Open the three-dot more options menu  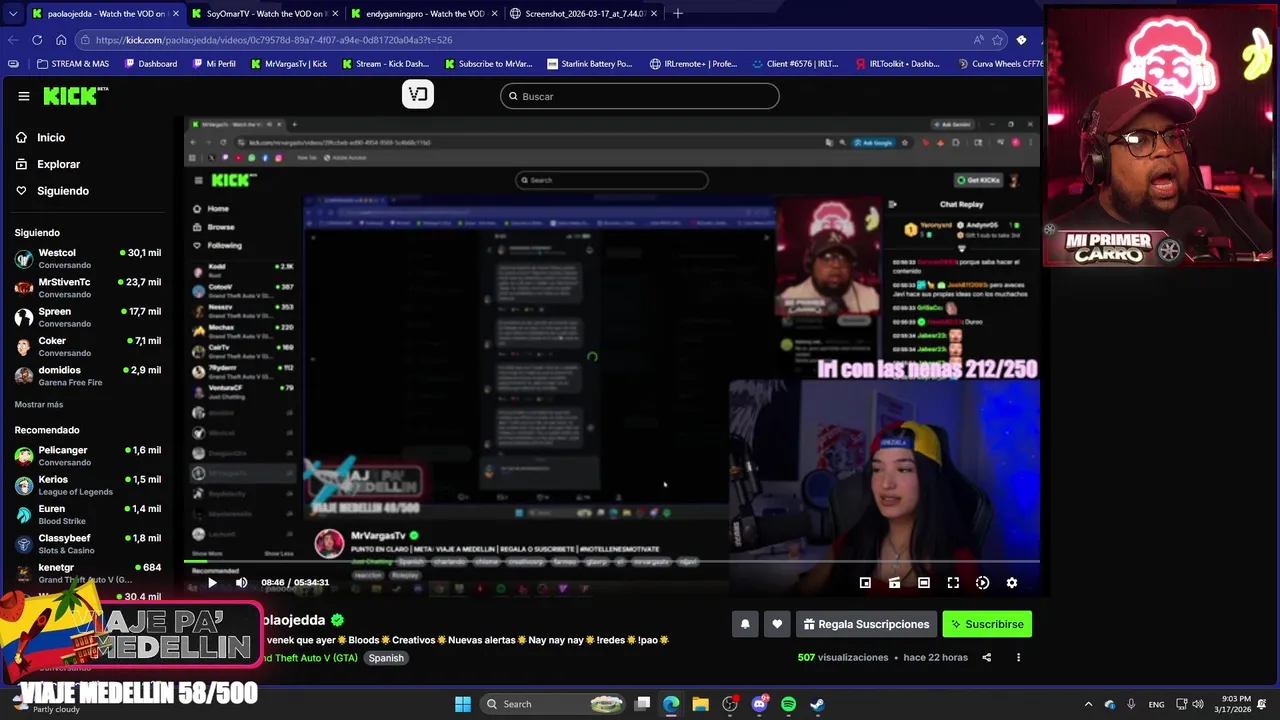pyautogui.click(x=1018, y=657)
